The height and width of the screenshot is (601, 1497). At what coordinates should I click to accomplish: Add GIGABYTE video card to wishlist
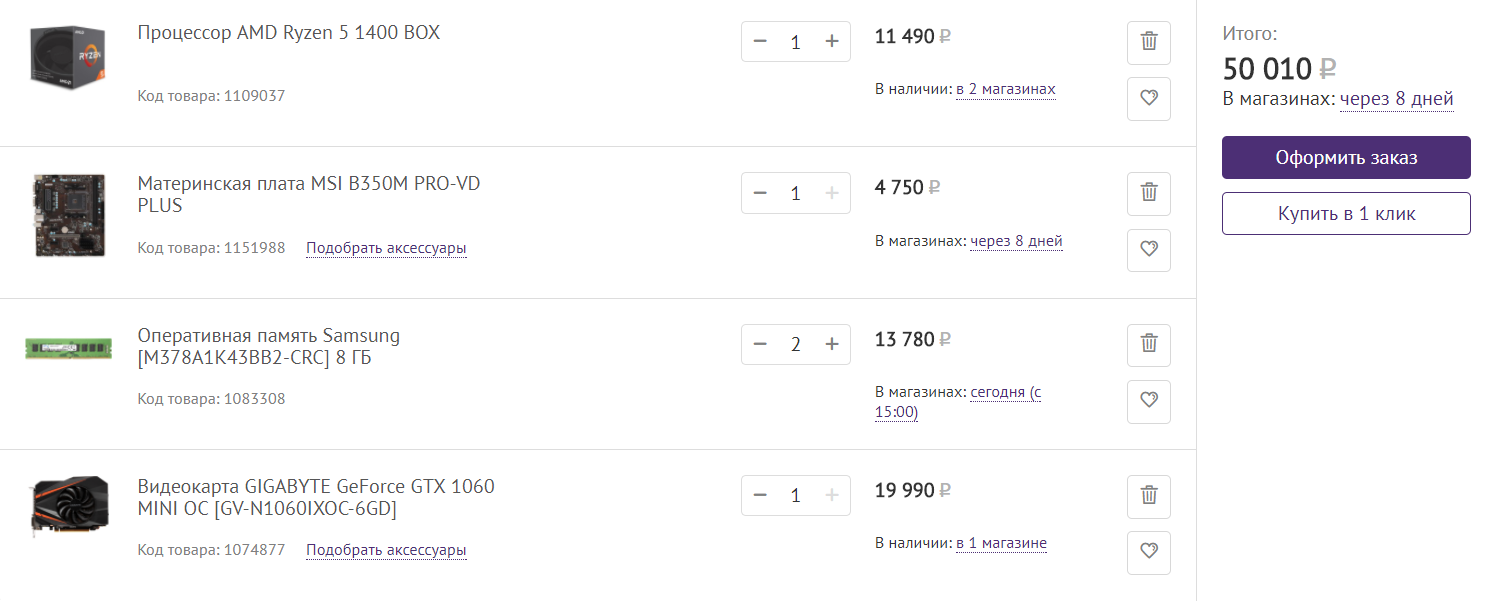click(1148, 552)
